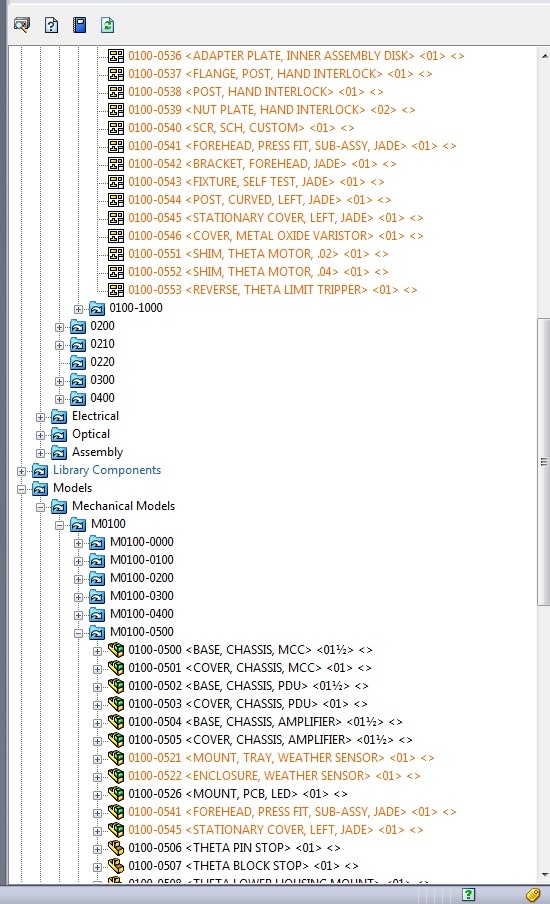Select 0100-0537 FLANGE, POST, HAND INTERLOCK
Image resolution: width=550 pixels, height=904 pixels.
pyautogui.click(x=280, y=74)
